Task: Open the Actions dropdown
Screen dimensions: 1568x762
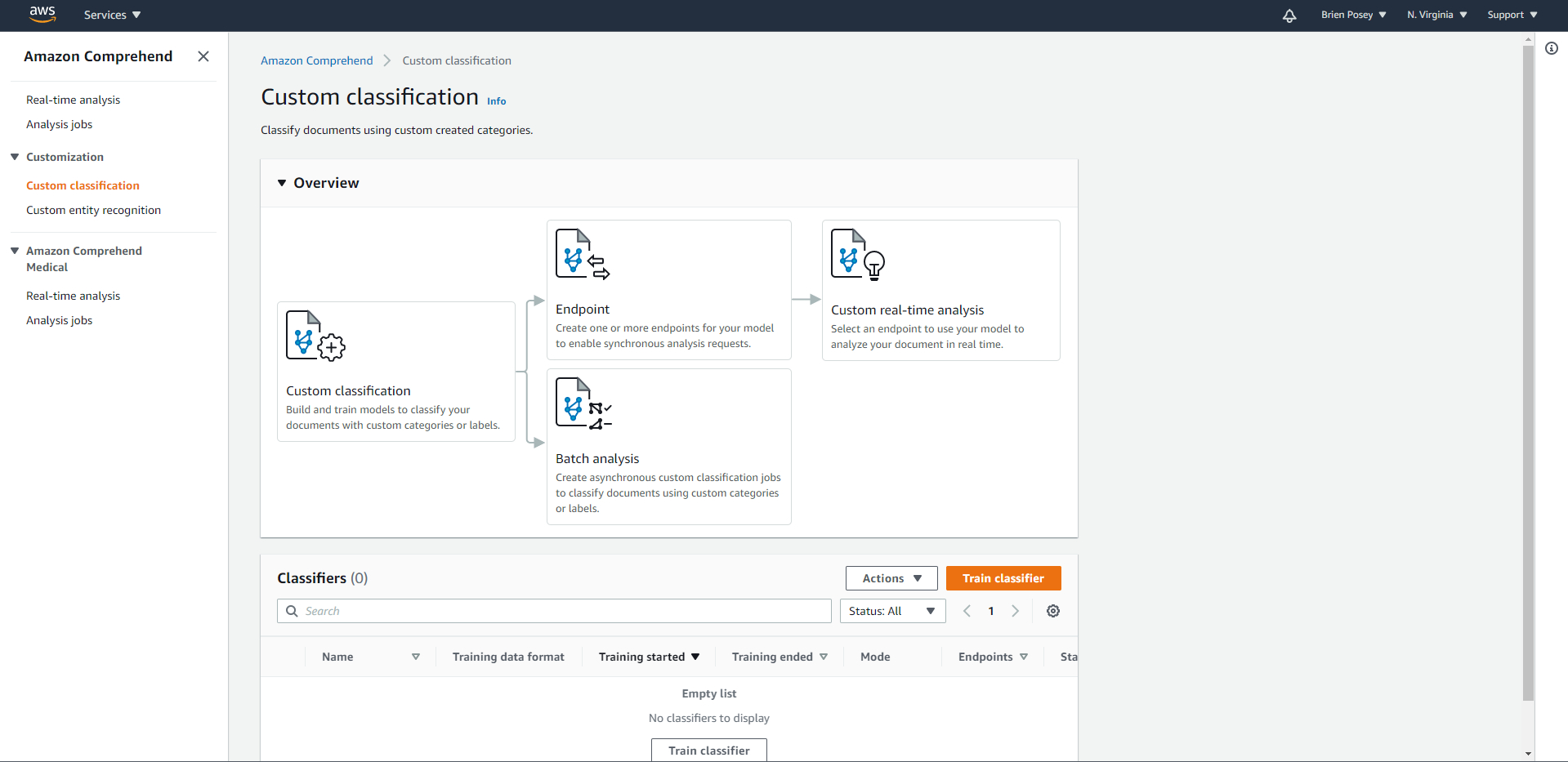Action: (x=891, y=578)
